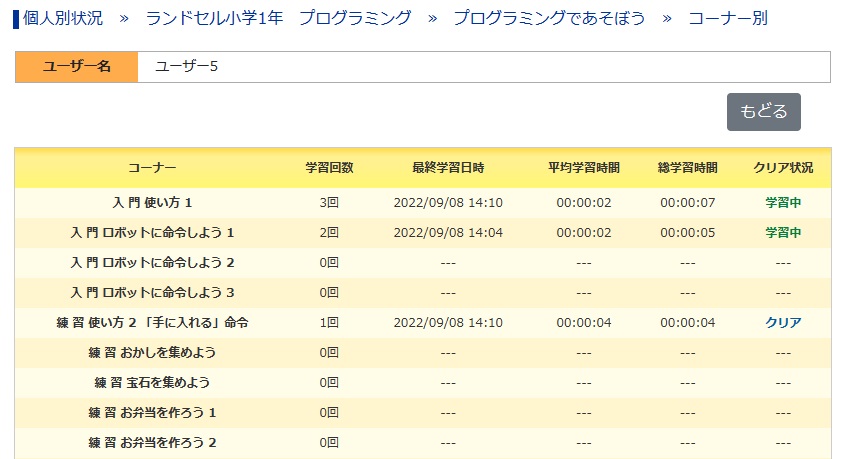Click the もどる back button
Viewport: 848px width, 459px height.
coord(763,112)
